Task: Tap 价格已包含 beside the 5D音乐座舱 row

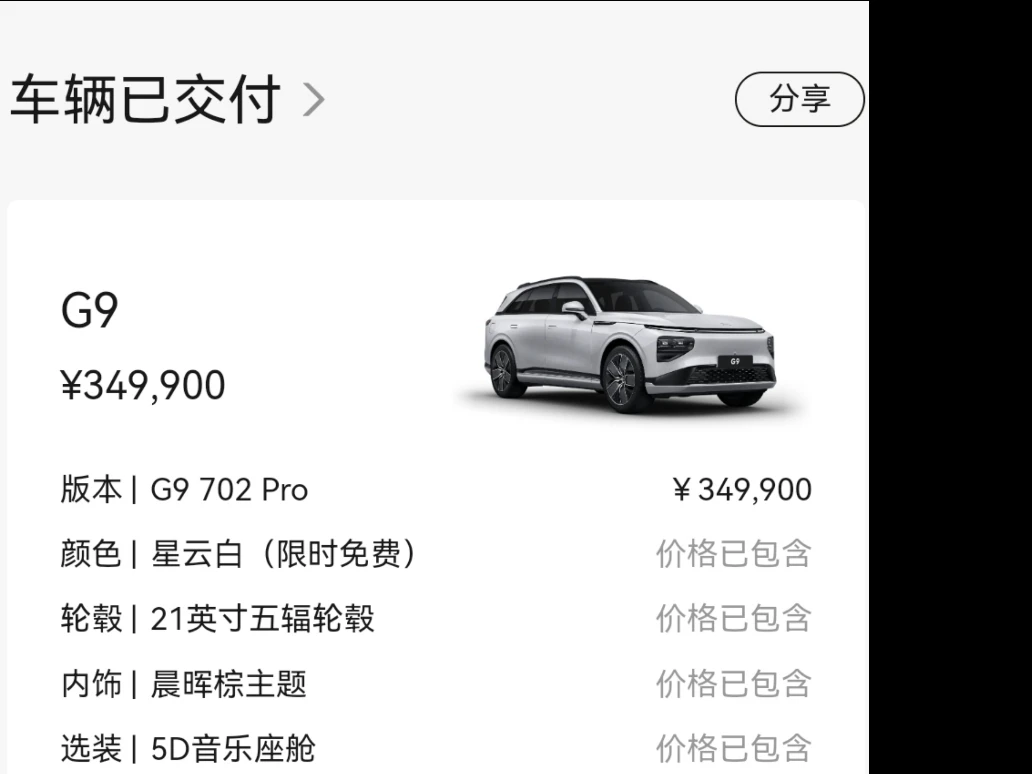Action: pyautogui.click(x=733, y=748)
